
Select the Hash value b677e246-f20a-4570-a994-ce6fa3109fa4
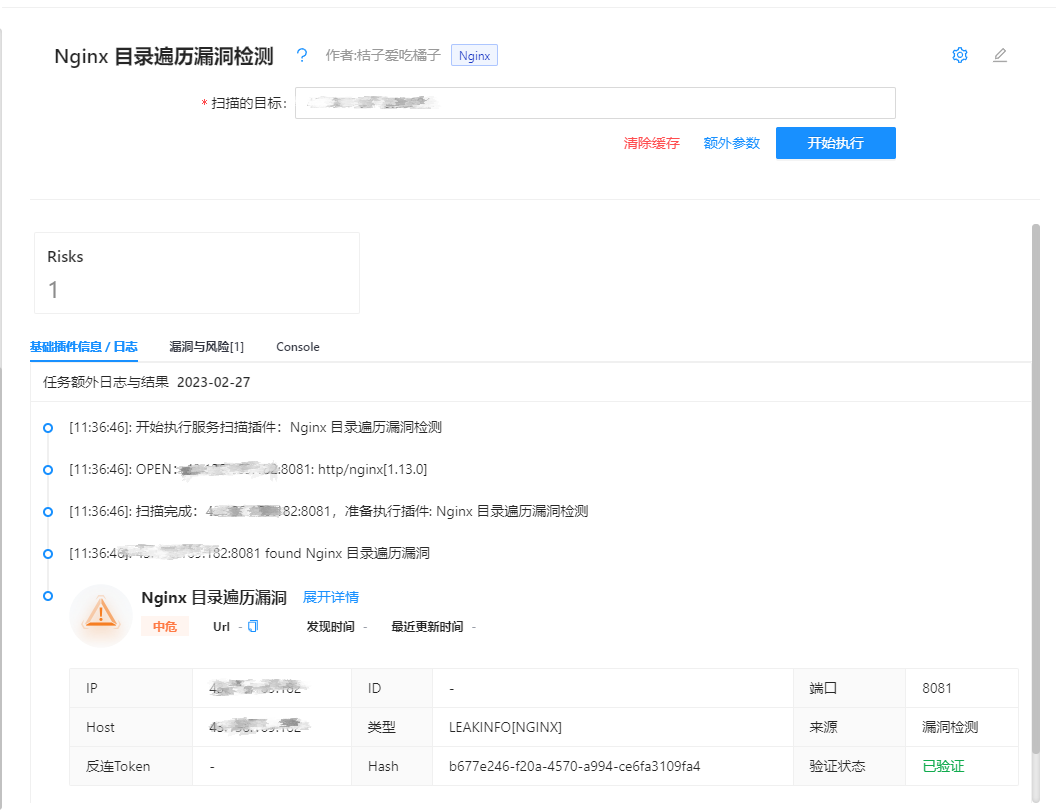[574, 767]
